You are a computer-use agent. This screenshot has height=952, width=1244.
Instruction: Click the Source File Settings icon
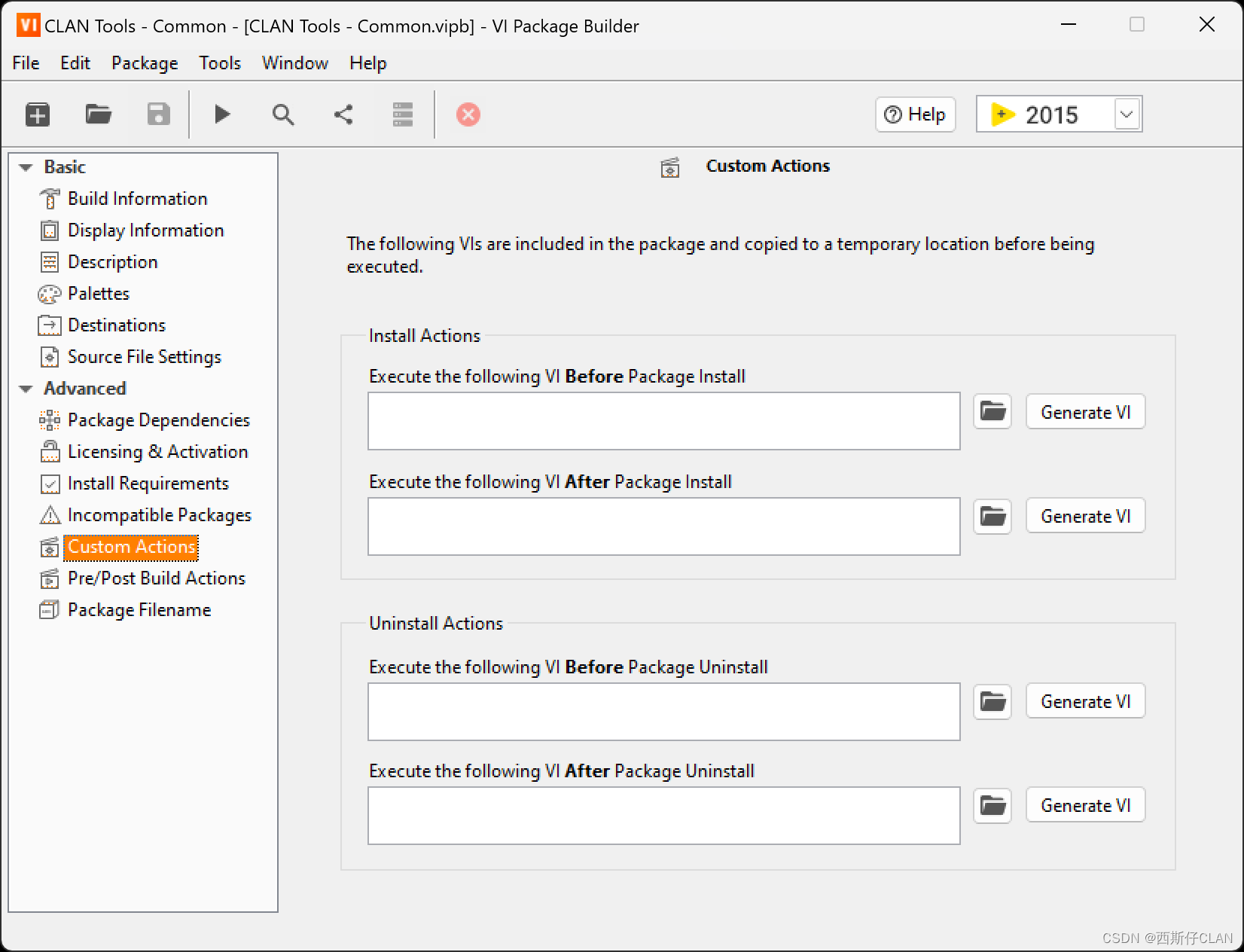tap(50, 357)
